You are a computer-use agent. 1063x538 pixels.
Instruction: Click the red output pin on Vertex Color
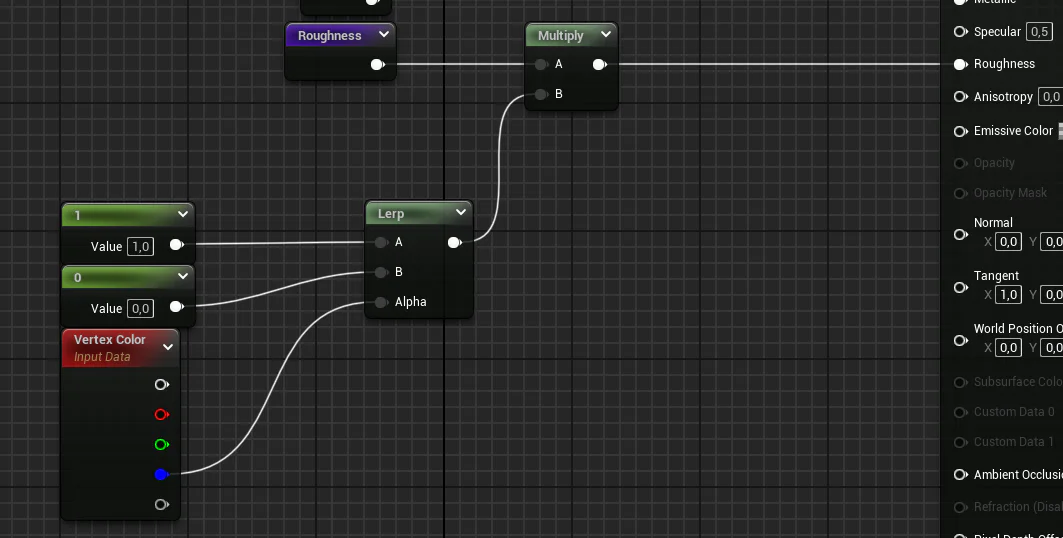click(x=161, y=414)
